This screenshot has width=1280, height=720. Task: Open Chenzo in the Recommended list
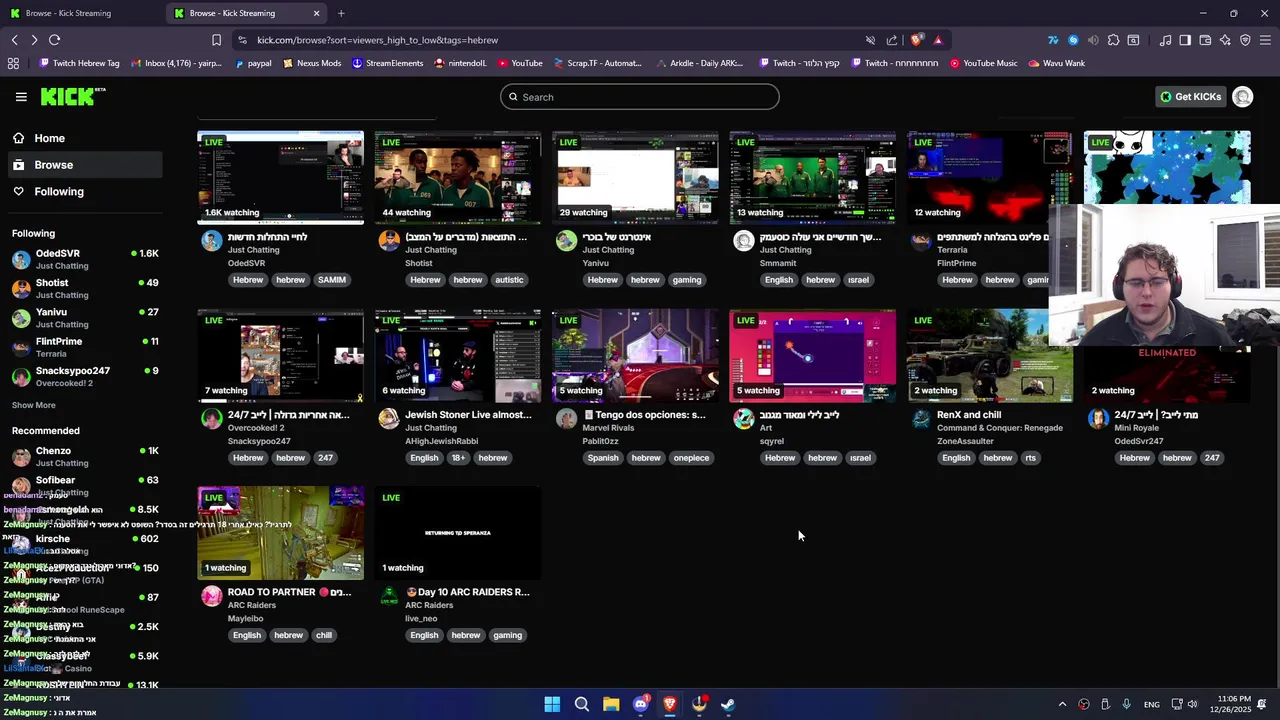click(x=85, y=456)
